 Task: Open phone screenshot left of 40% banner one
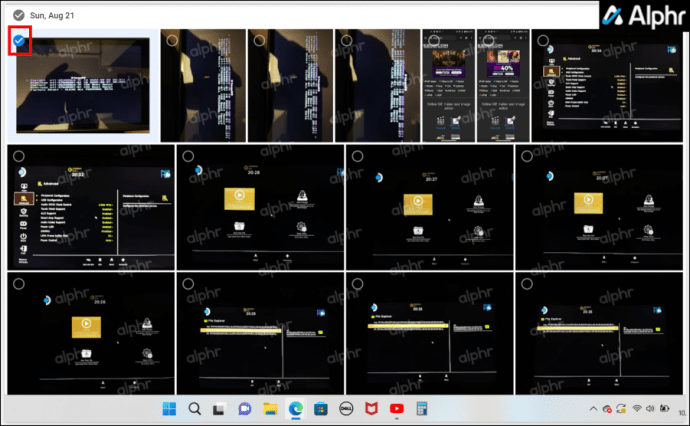pyautogui.click(x=448, y=85)
